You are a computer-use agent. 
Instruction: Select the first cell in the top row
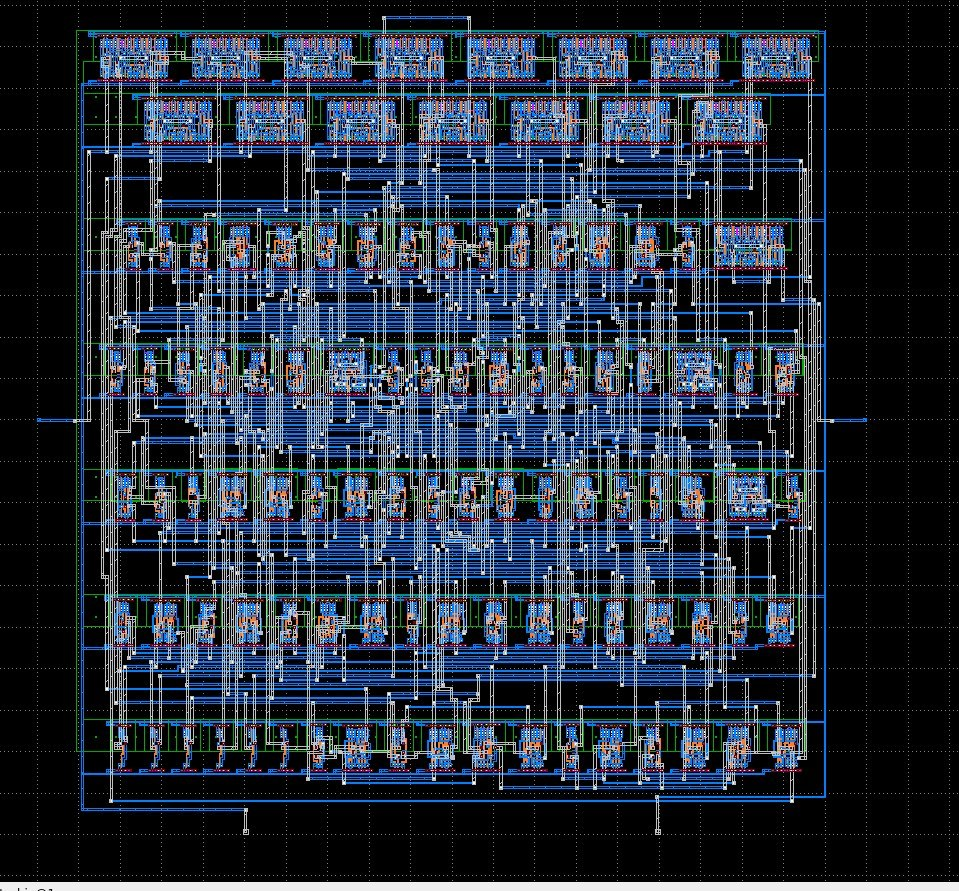(x=134, y=58)
